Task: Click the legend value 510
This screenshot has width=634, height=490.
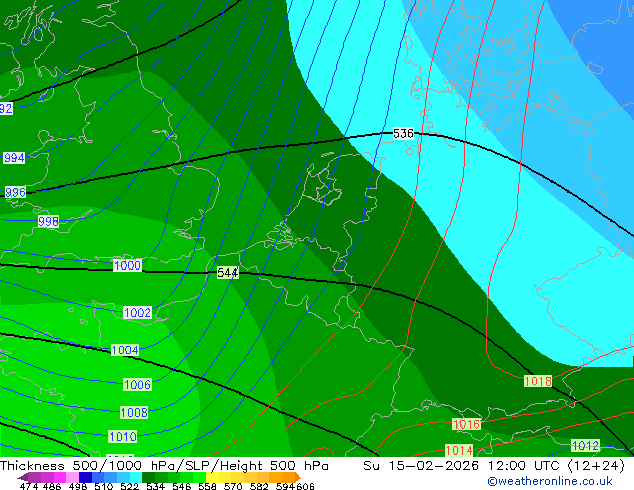Action: (x=104, y=486)
